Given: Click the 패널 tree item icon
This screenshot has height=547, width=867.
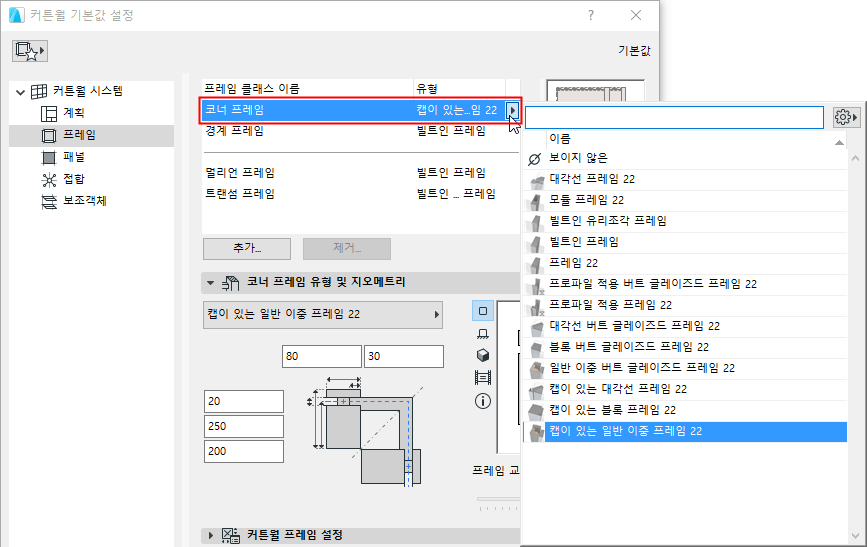Looking at the screenshot, I should [49, 158].
